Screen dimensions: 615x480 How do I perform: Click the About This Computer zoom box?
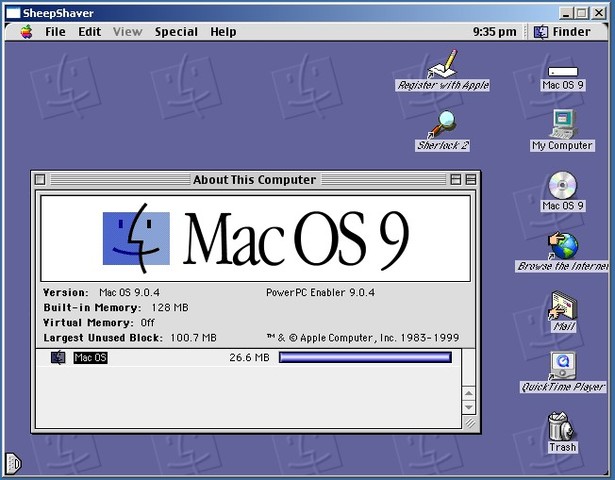(x=455, y=180)
